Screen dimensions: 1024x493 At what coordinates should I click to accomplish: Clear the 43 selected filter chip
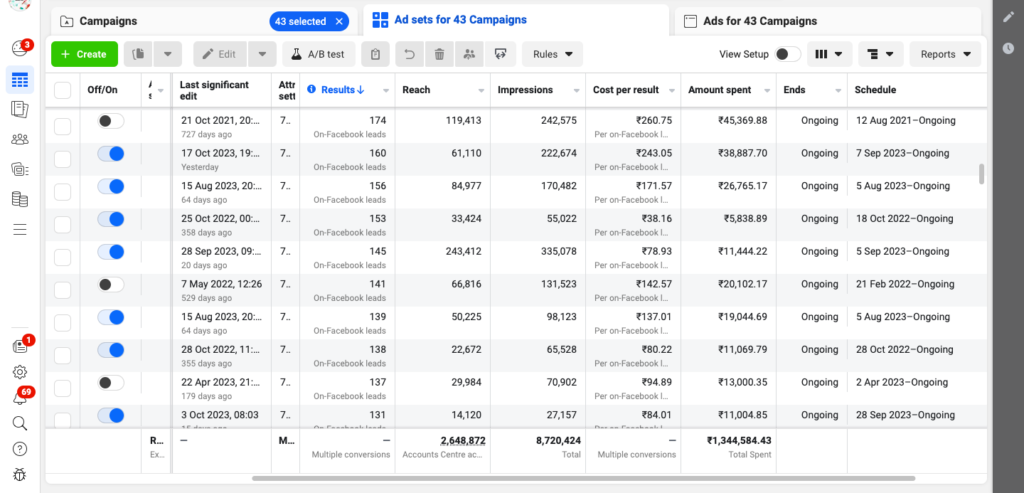[x=339, y=21]
